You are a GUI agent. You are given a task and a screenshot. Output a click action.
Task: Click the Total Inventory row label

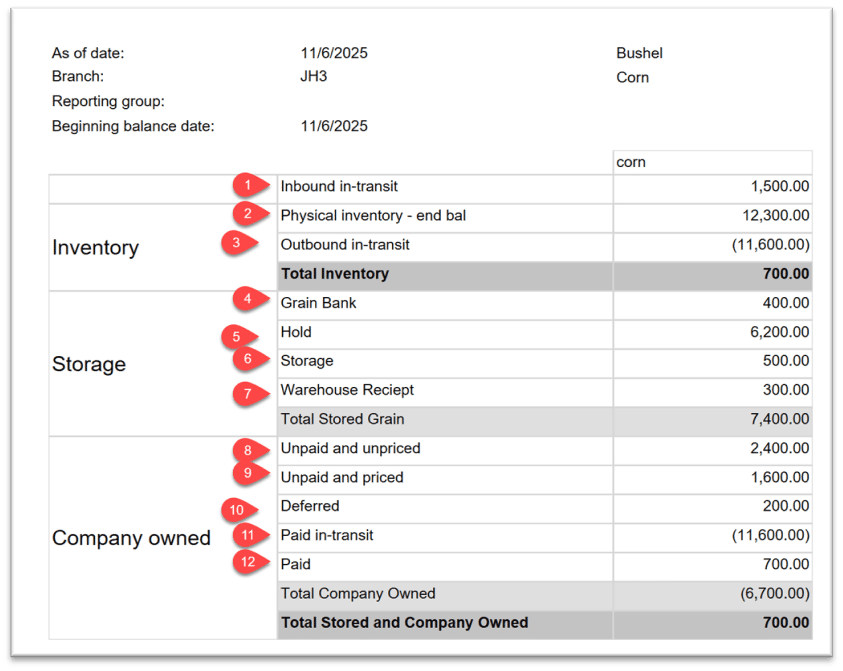click(334, 274)
